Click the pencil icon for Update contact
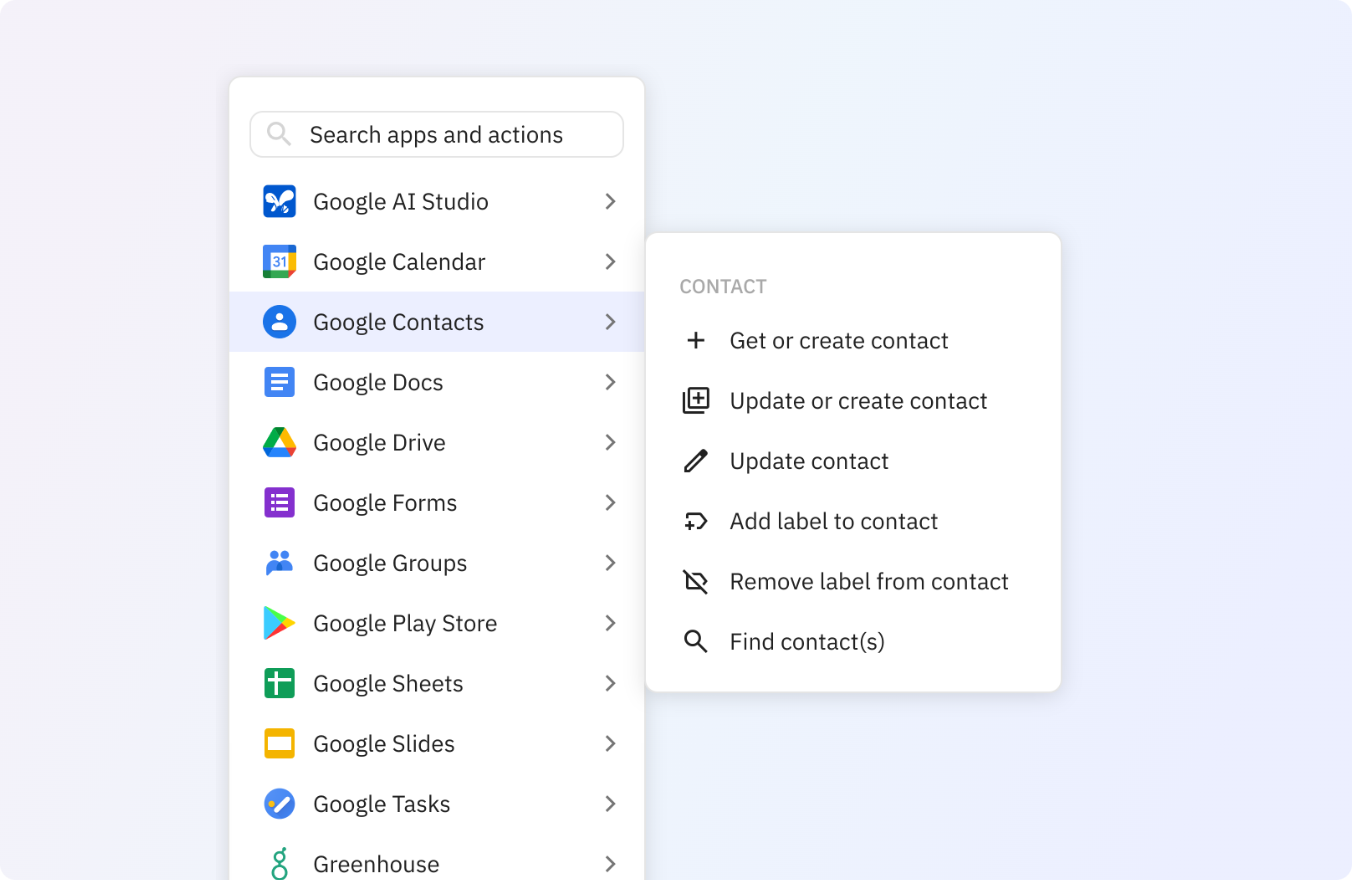 pos(695,461)
